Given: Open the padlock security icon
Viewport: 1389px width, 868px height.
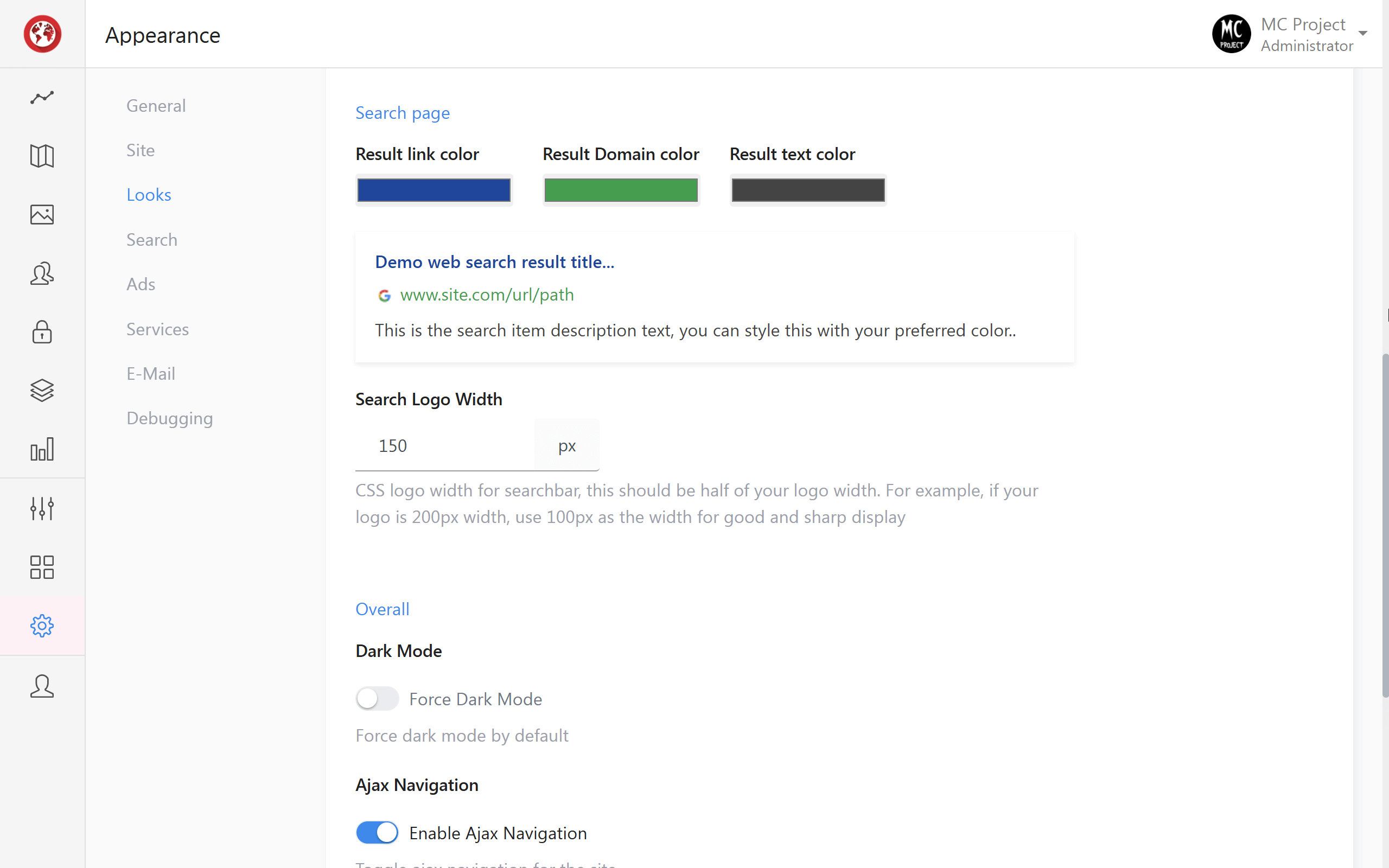Looking at the screenshot, I should click(x=42, y=333).
